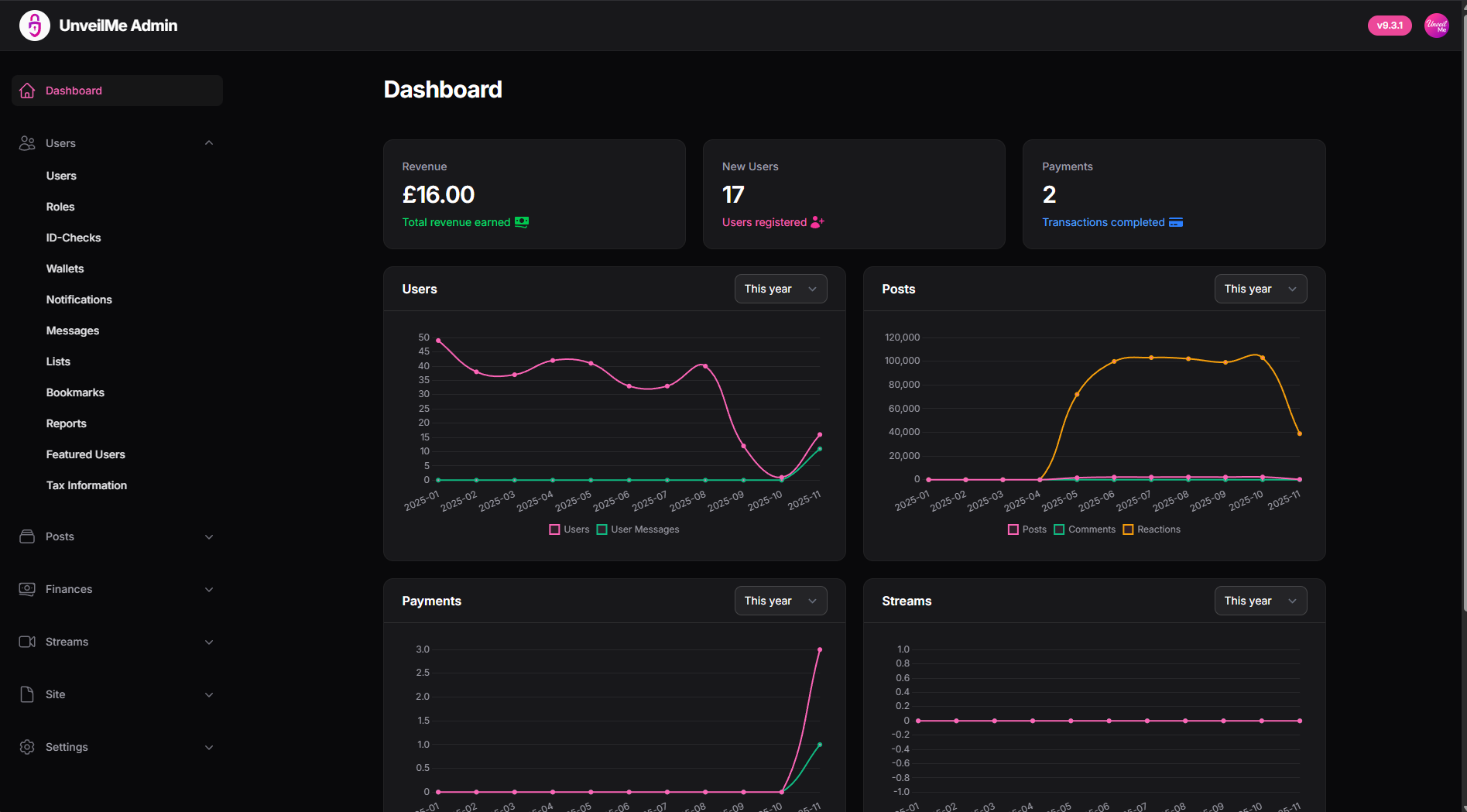Click the Transactions completed link

(x=1103, y=222)
